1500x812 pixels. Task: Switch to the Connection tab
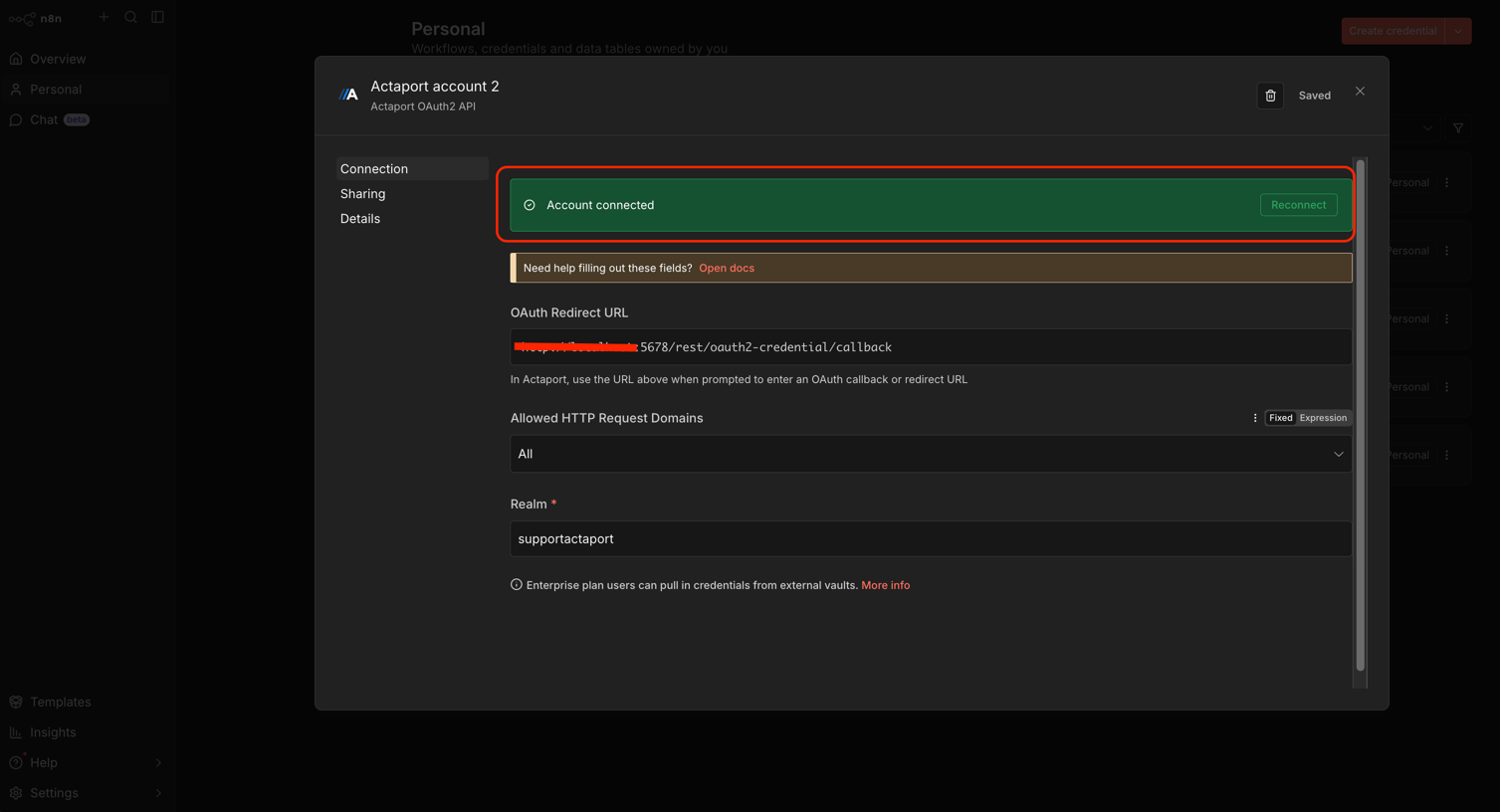click(x=412, y=169)
